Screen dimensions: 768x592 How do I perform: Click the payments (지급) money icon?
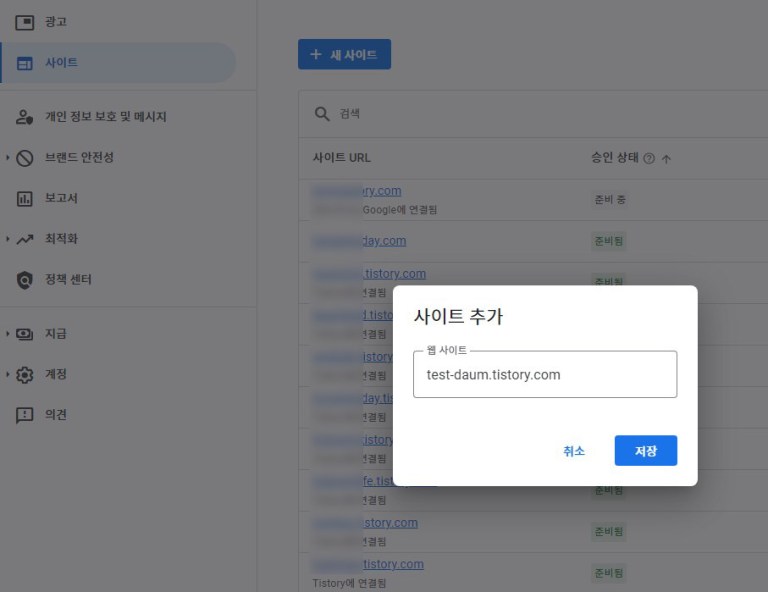[x=24, y=334]
